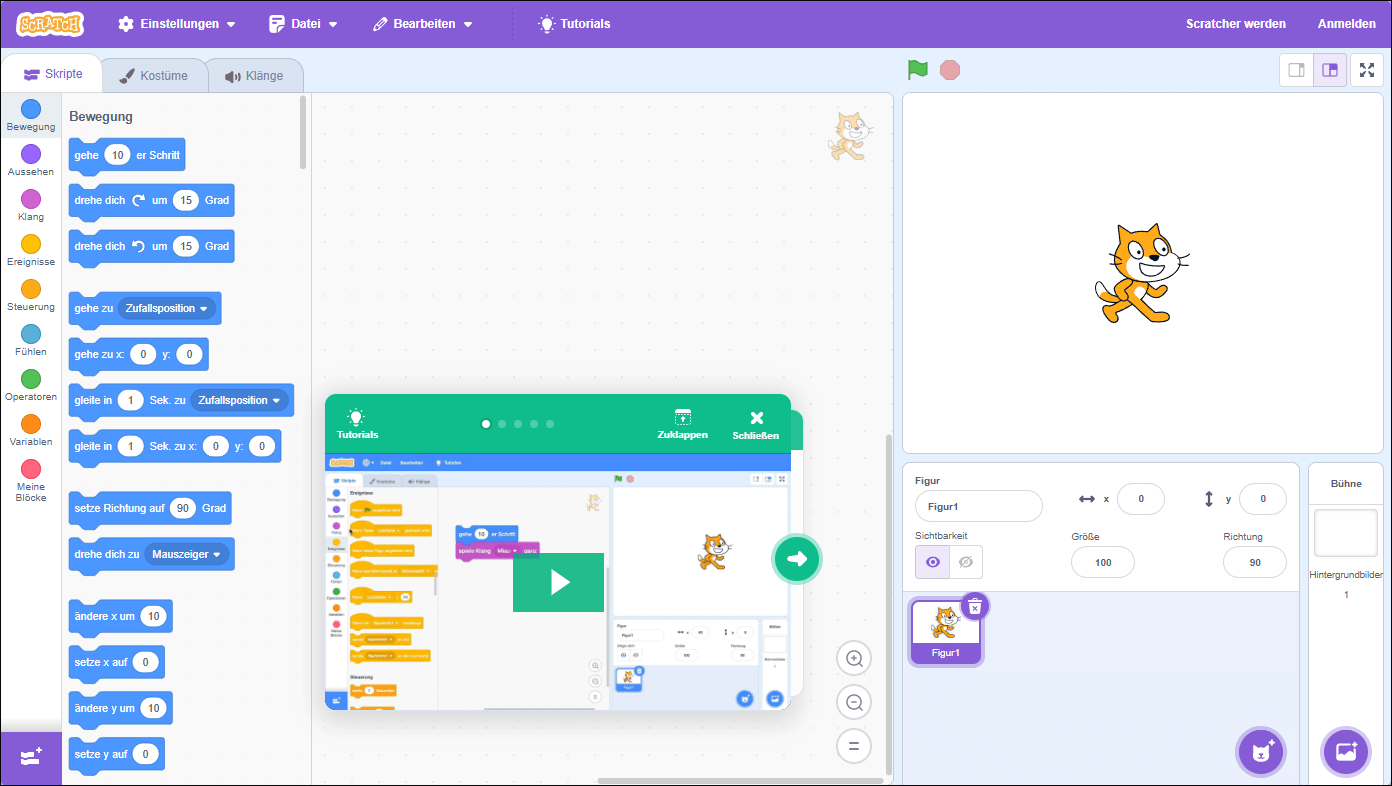Click the ändere x um 10 block
This screenshot has width=1392, height=786.
[x=120, y=617]
